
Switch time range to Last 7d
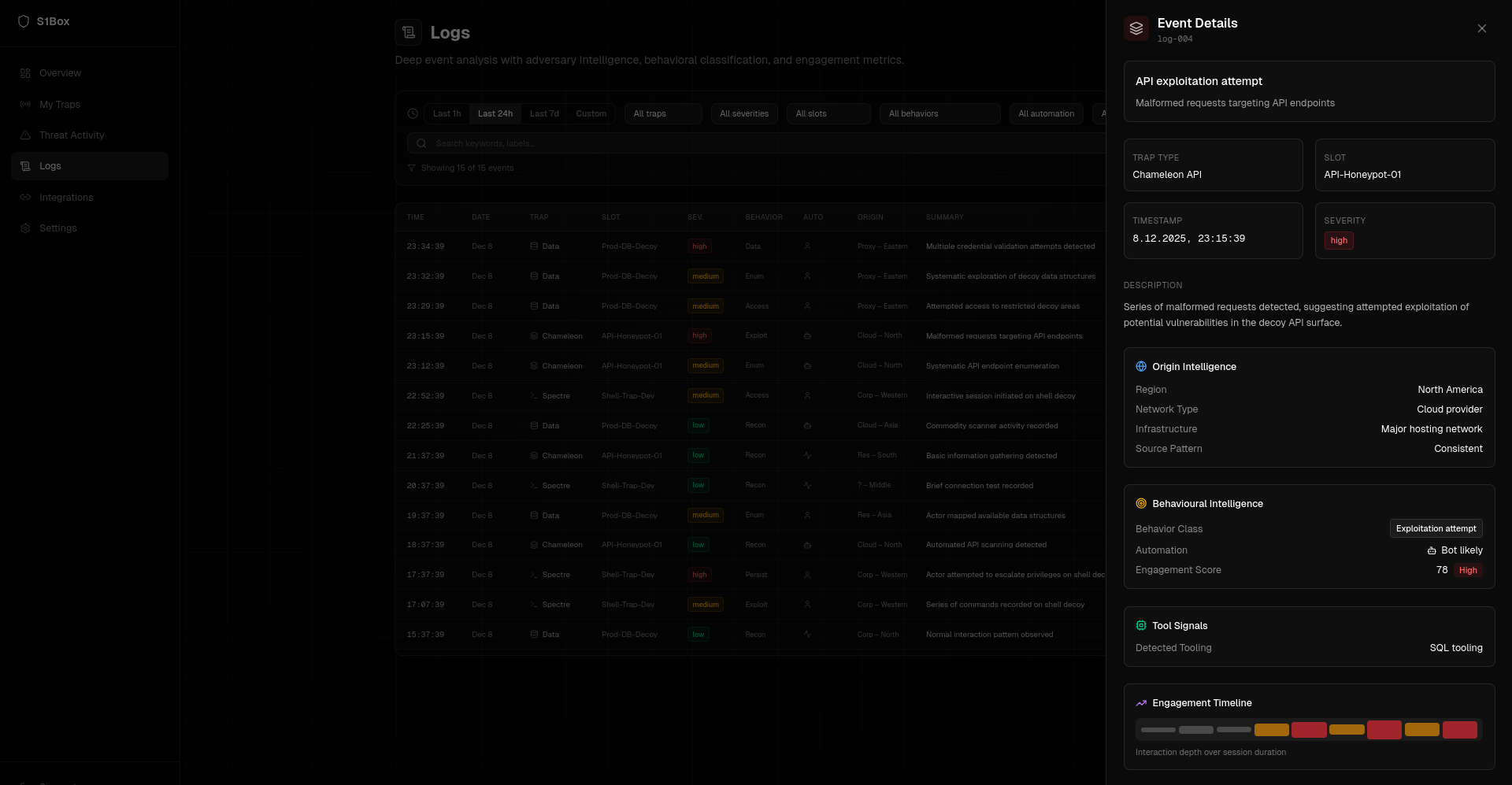(x=544, y=114)
